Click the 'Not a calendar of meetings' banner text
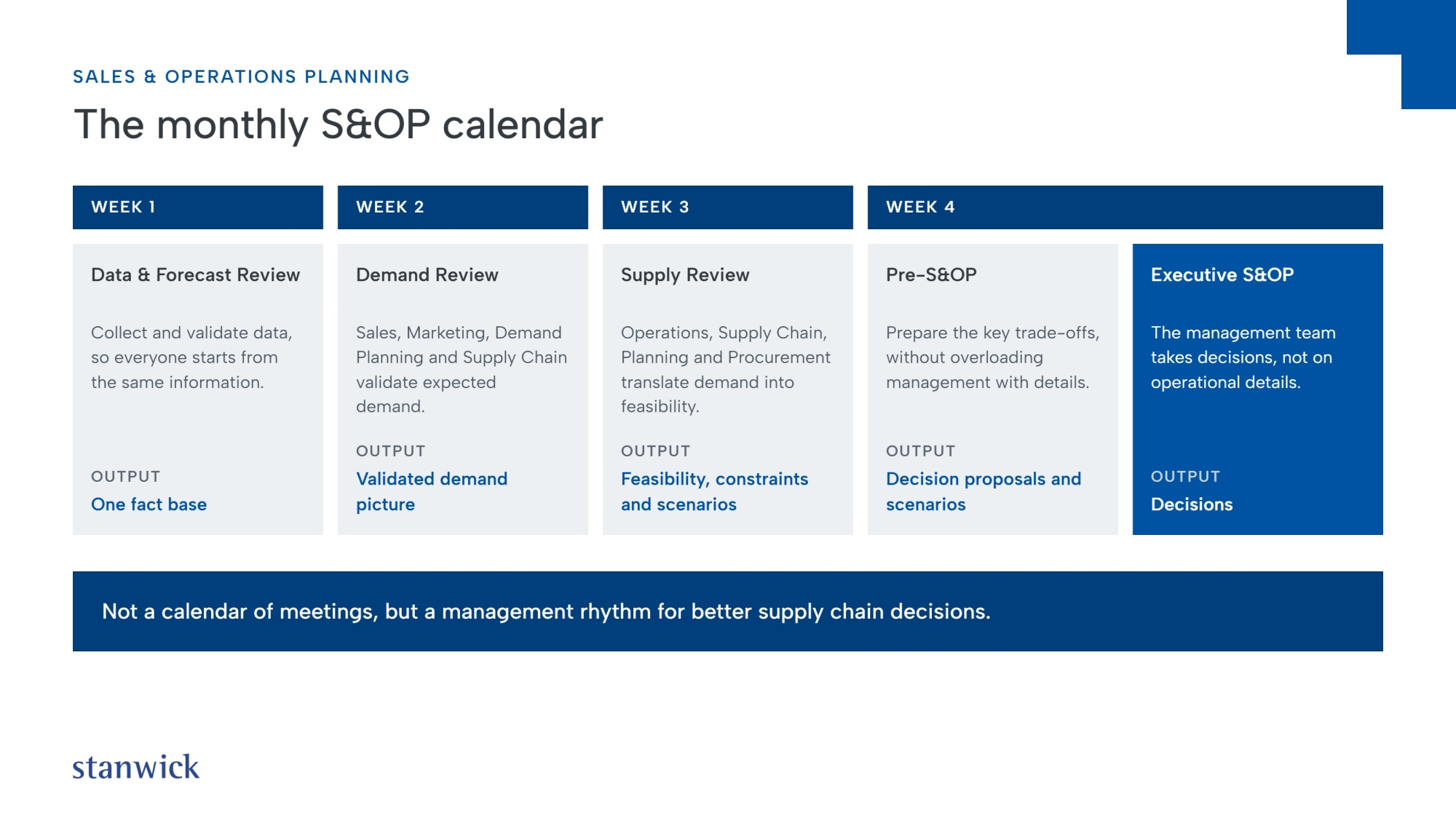 546,611
